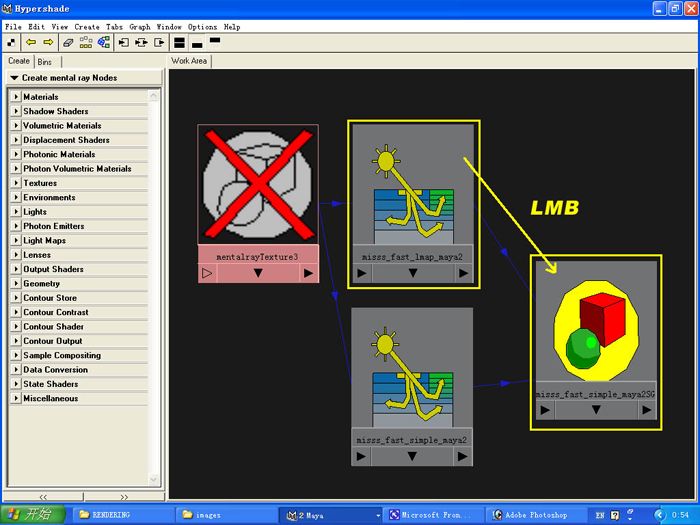
Task: Open down-arrow menu on mentalrayTexture3 node
Action: tap(258, 273)
